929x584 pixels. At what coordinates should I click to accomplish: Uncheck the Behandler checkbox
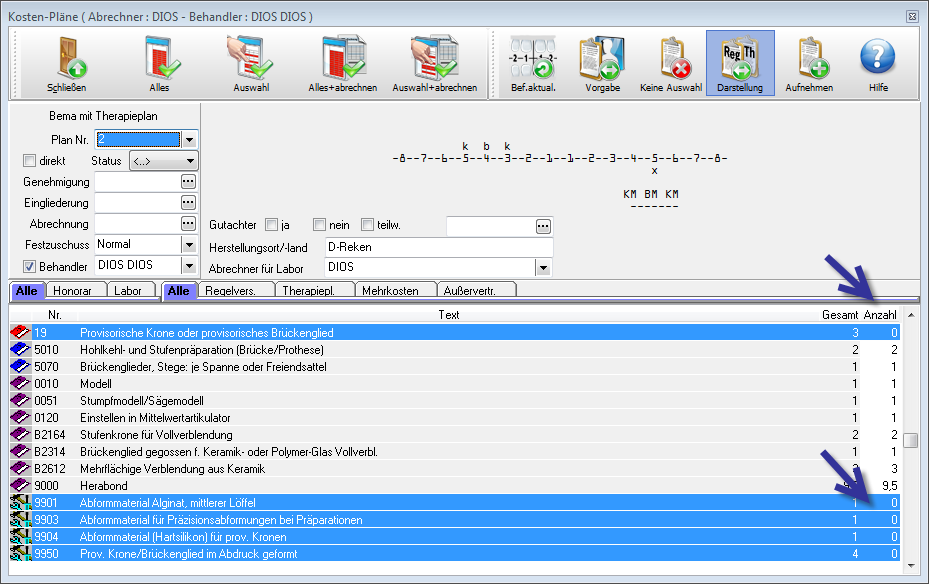(x=29, y=266)
